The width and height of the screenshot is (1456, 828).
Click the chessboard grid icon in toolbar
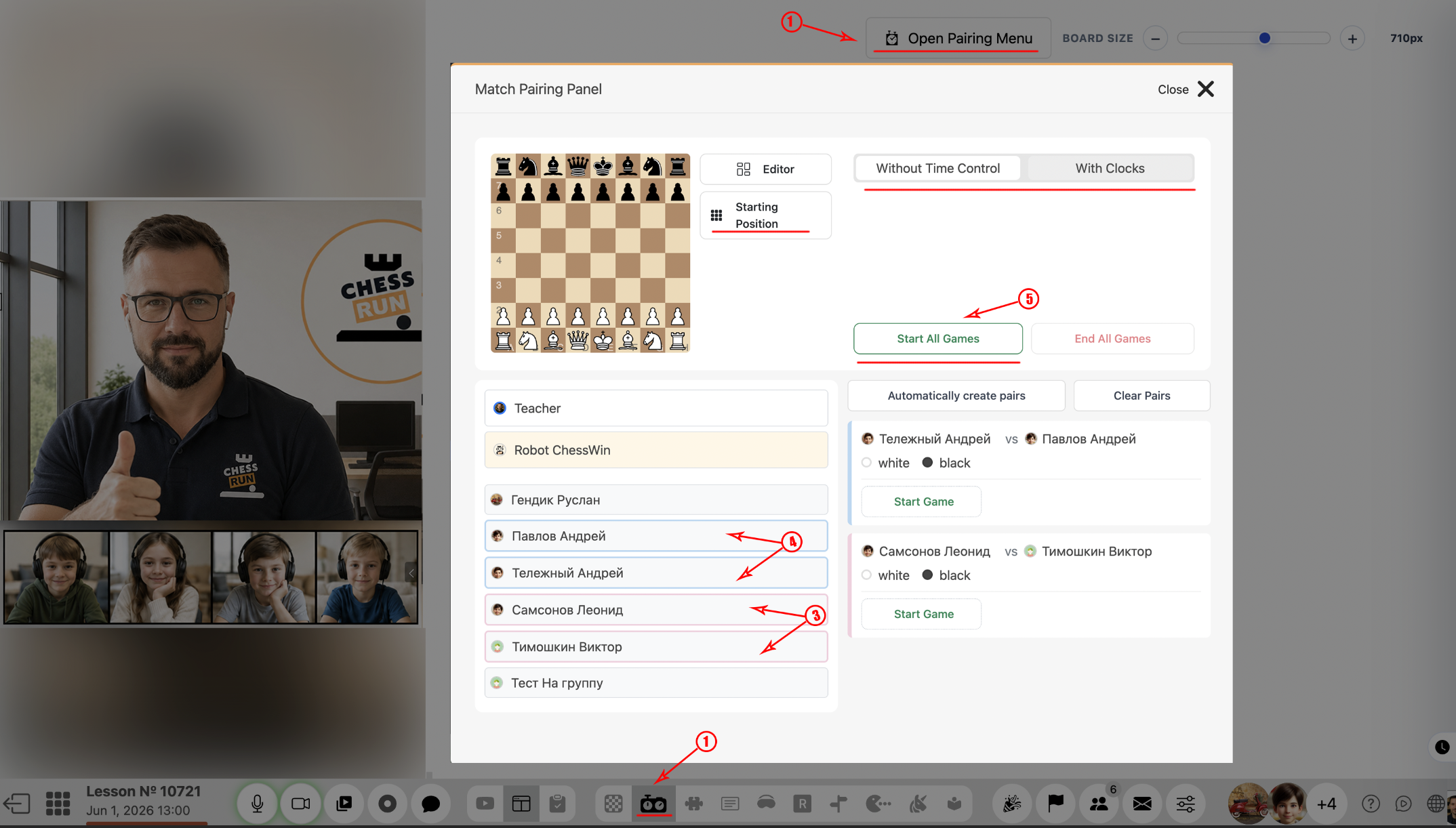(x=613, y=804)
